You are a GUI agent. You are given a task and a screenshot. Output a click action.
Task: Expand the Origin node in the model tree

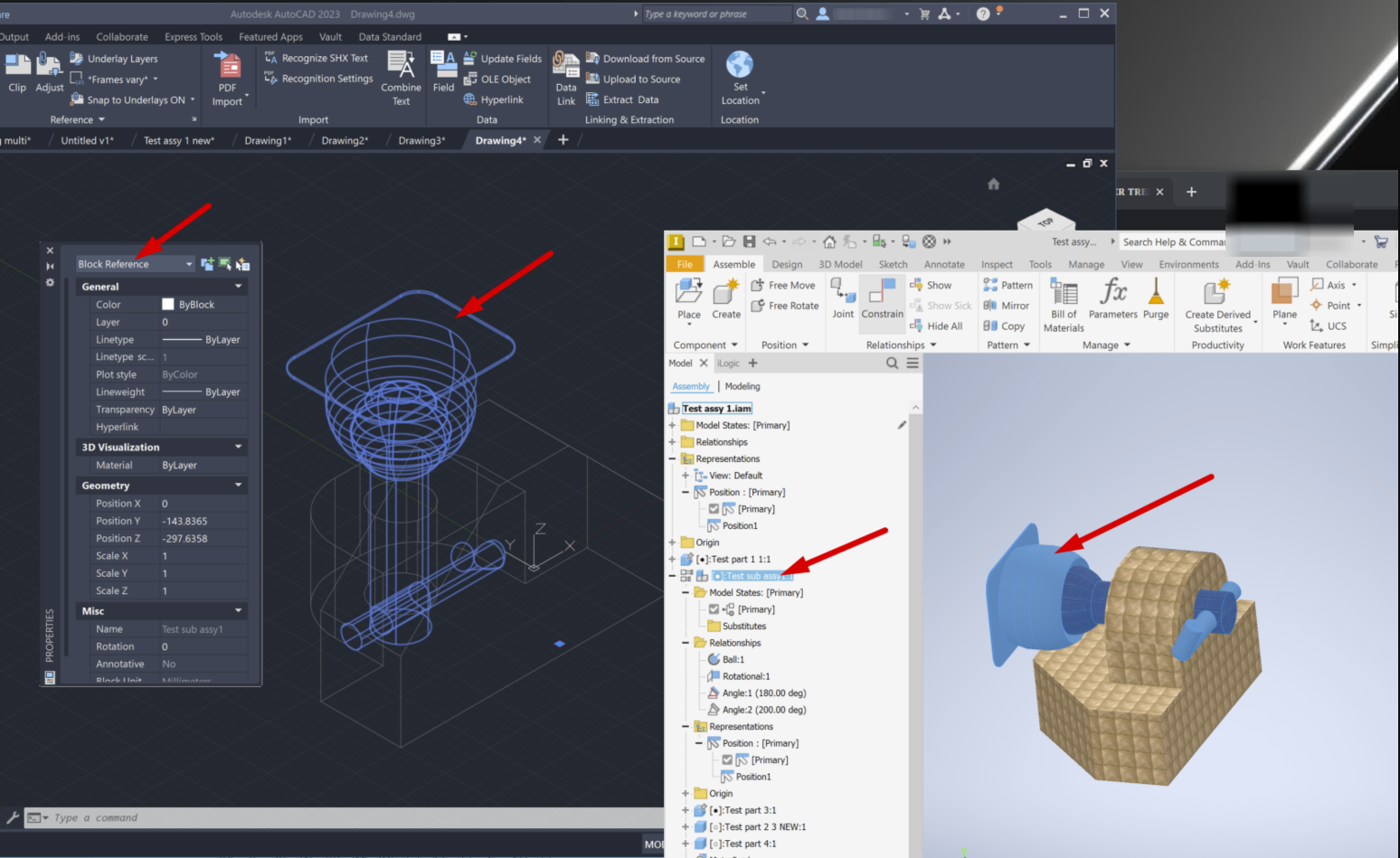coord(672,542)
